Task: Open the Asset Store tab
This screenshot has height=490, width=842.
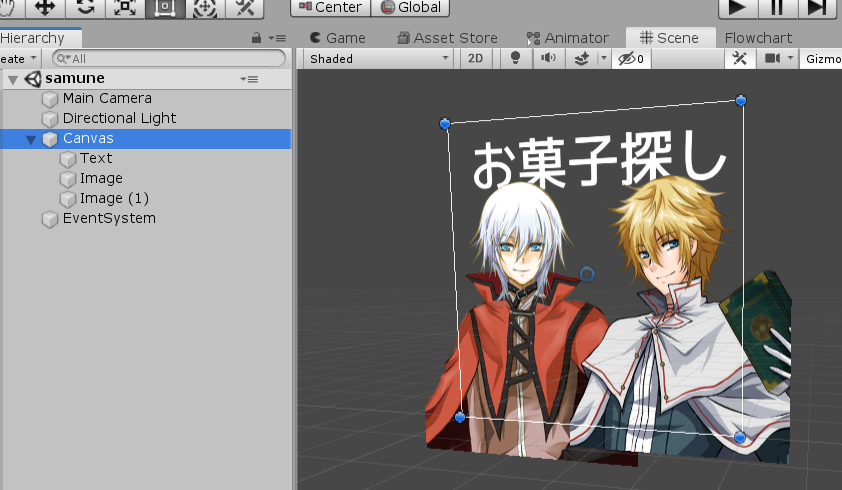Action: (447, 38)
